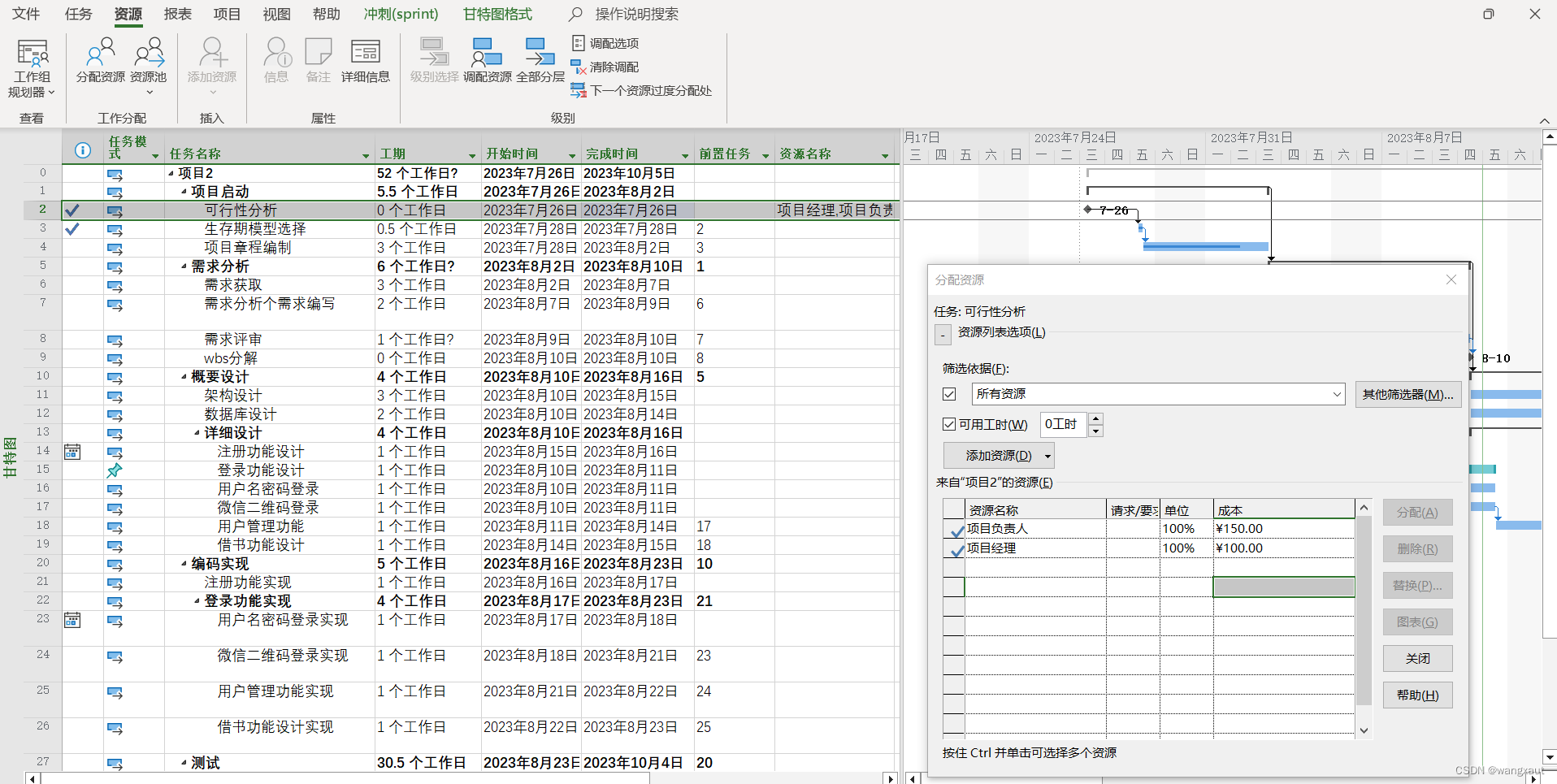Go to 下一个资源过度分配处
The height and width of the screenshot is (784, 1557).
tap(641, 90)
